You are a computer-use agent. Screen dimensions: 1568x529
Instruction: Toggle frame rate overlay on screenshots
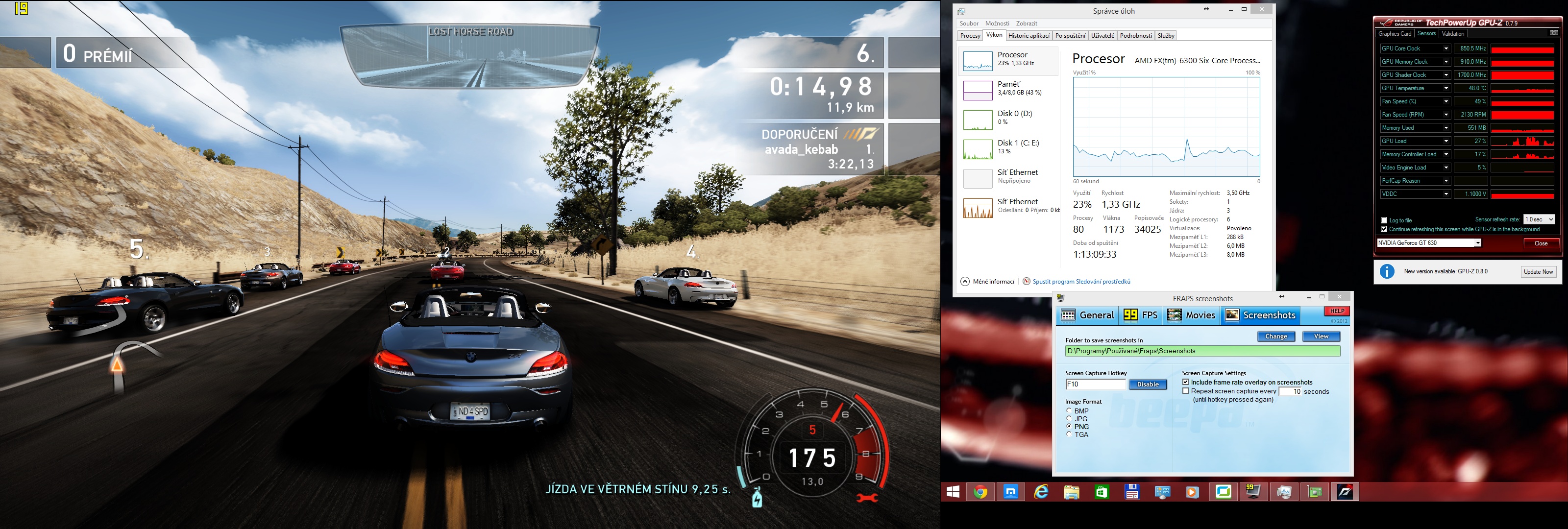tap(1186, 382)
